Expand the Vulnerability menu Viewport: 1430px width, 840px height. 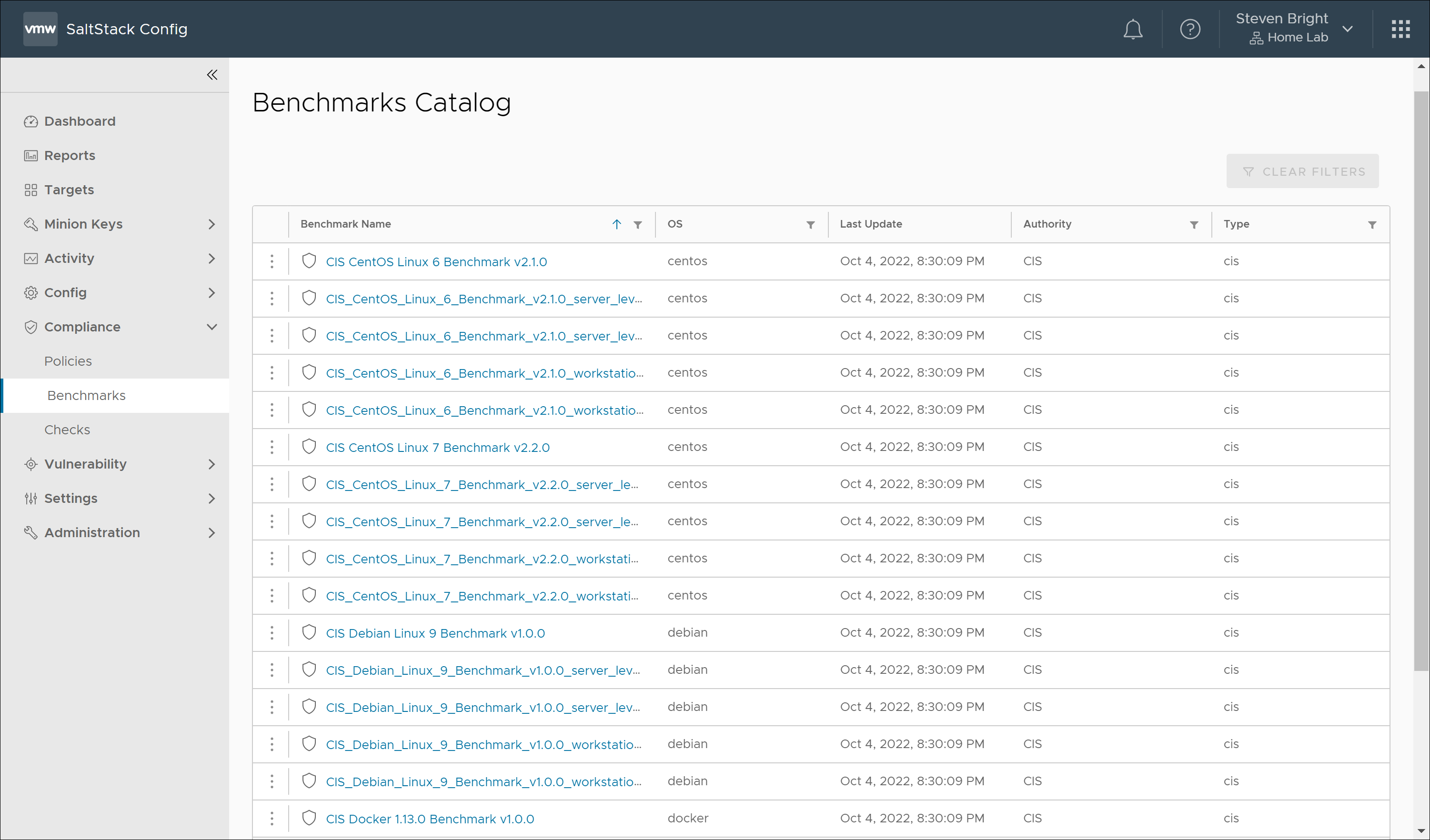(x=211, y=464)
